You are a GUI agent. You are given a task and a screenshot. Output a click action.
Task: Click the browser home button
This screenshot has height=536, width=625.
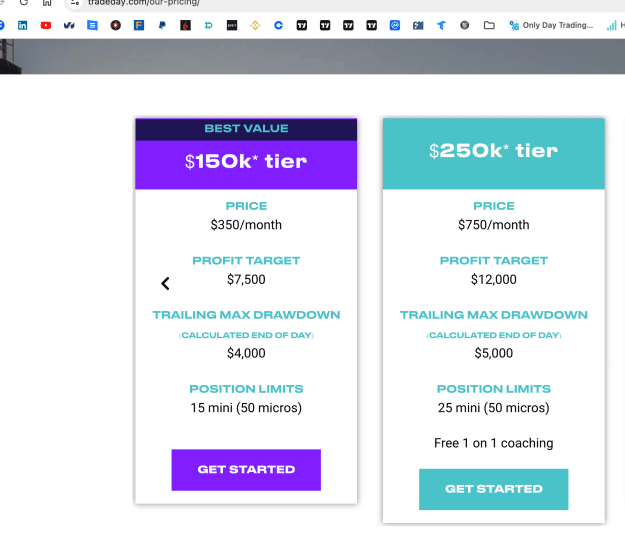tap(47, 2)
